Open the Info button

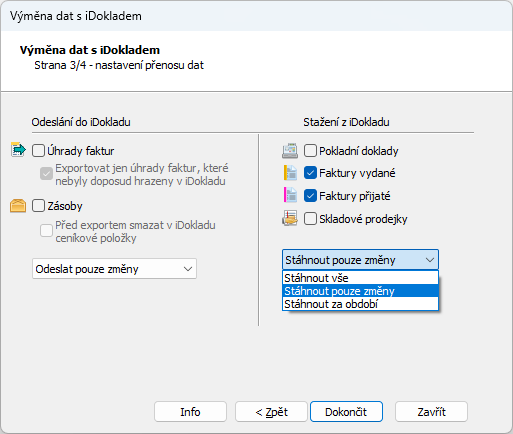click(x=190, y=412)
